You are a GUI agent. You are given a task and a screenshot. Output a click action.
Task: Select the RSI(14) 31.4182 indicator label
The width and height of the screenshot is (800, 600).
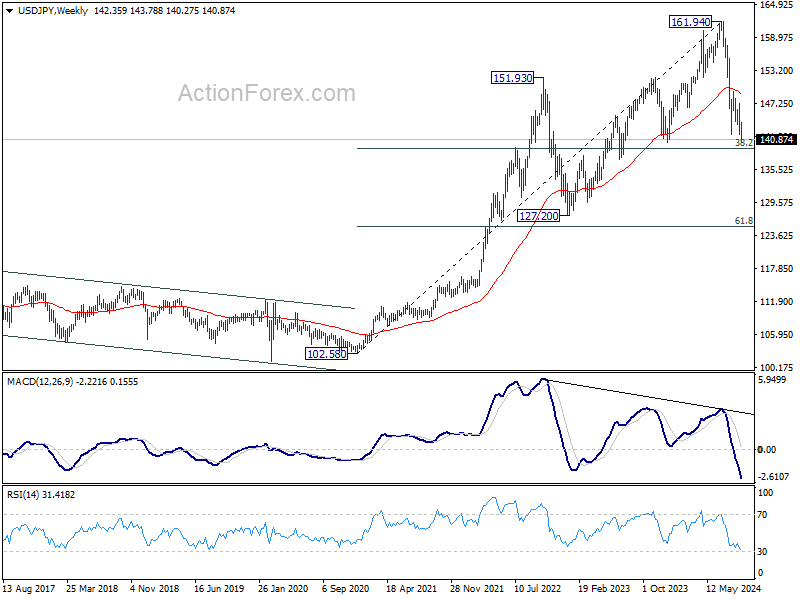click(40, 494)
